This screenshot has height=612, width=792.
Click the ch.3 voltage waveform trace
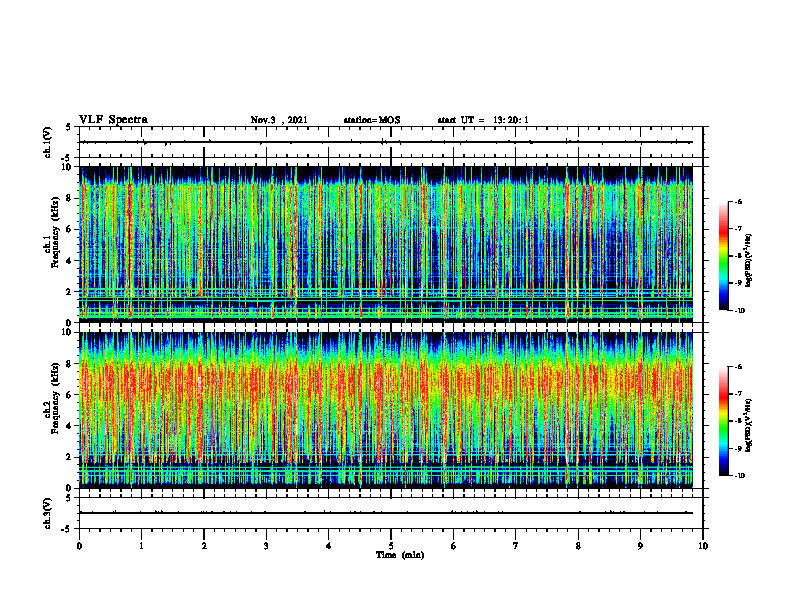tap(386, 513)
